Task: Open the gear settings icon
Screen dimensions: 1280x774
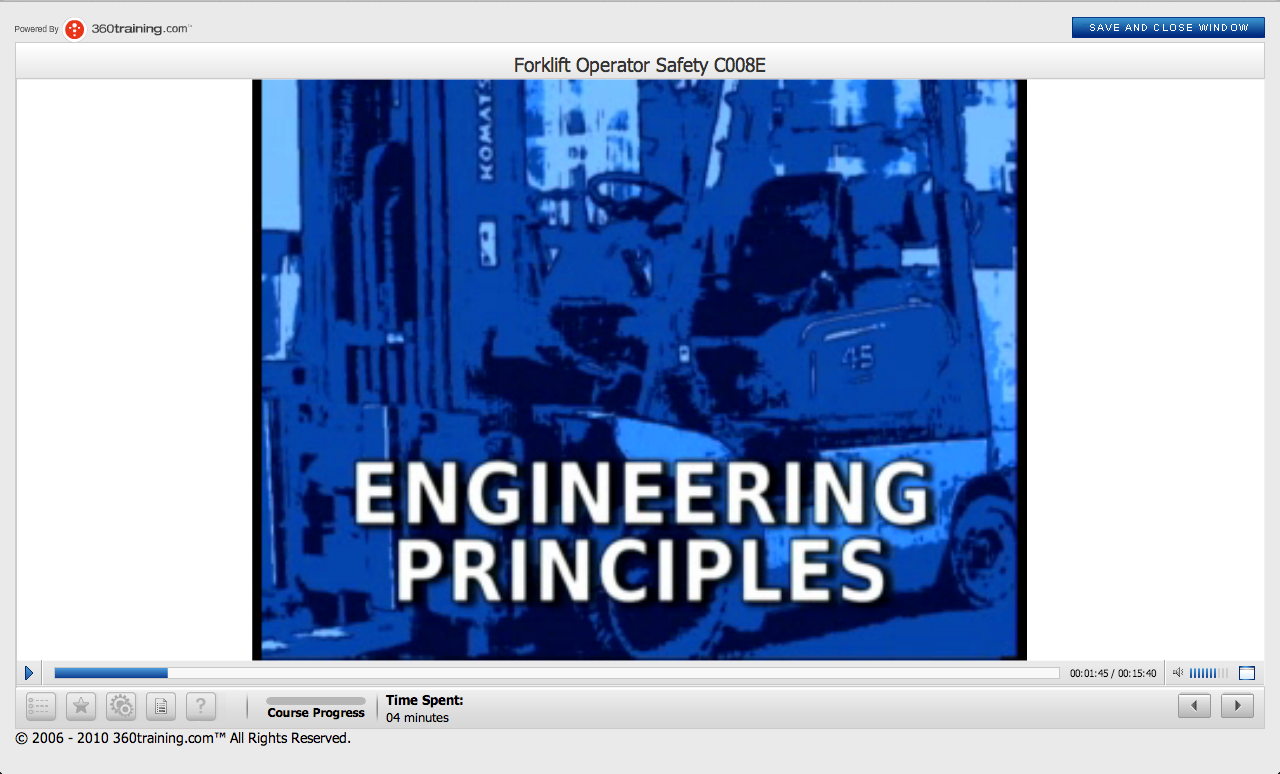Action: click(x=121, y=706)
